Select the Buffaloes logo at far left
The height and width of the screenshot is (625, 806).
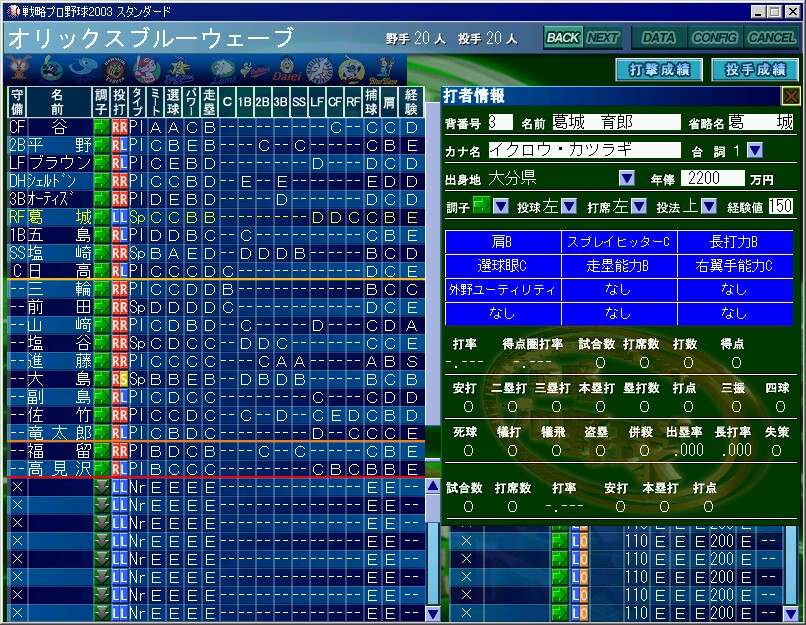pyautogui.click(x=19, y=69)
